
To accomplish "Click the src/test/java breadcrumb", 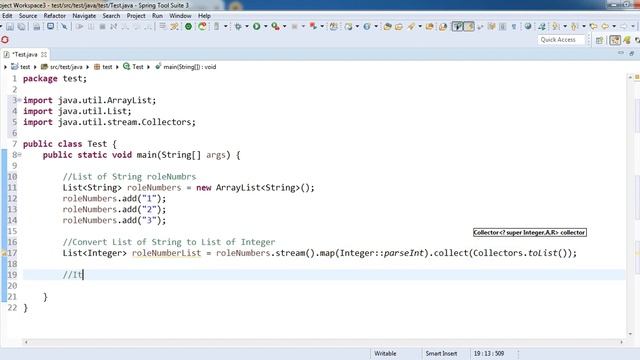I will coord(62,67).
